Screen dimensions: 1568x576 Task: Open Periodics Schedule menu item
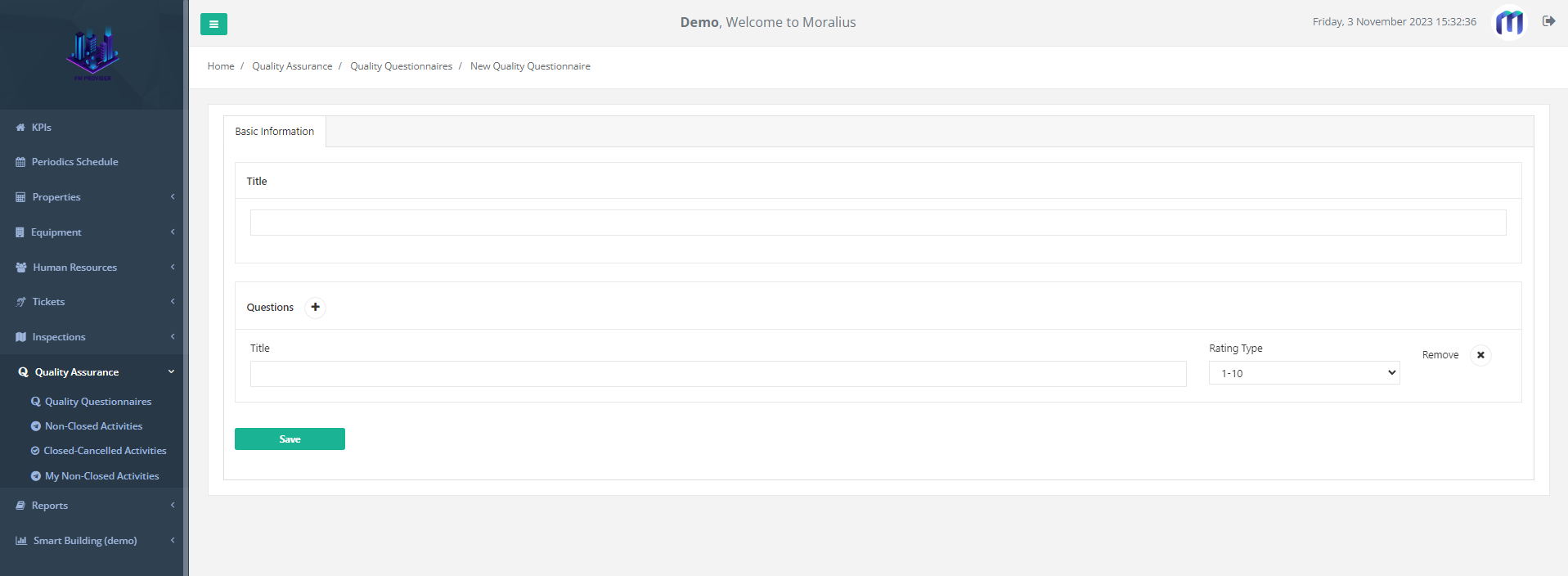pyautogui.click(x=75, y=162)
